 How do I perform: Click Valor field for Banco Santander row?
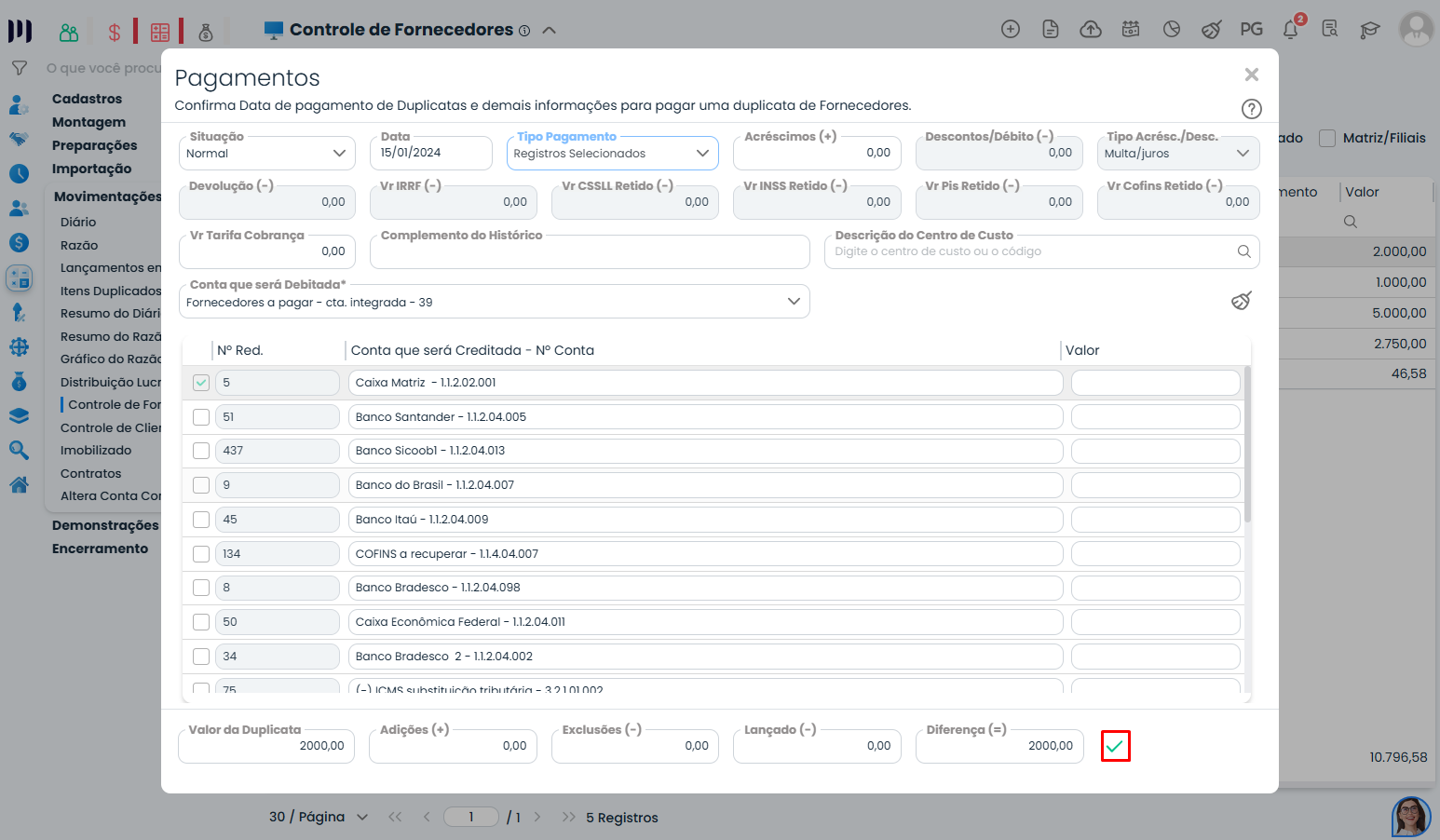pos(1155,417)
